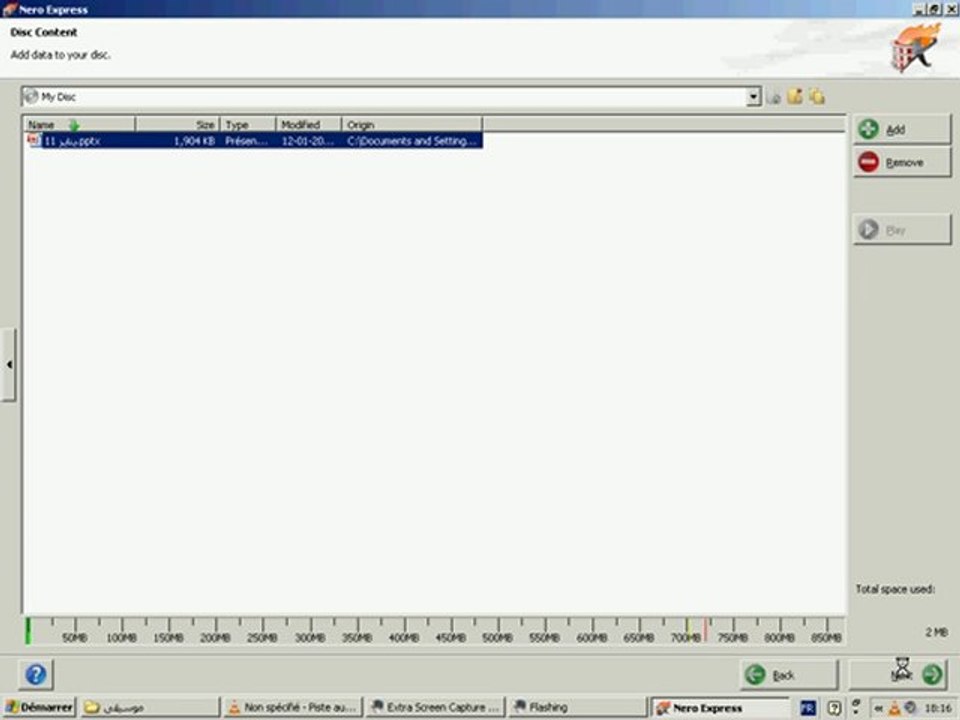Sort the list by Type column
The width and height of the screenshot is (960, 720).
click(248, 125)
